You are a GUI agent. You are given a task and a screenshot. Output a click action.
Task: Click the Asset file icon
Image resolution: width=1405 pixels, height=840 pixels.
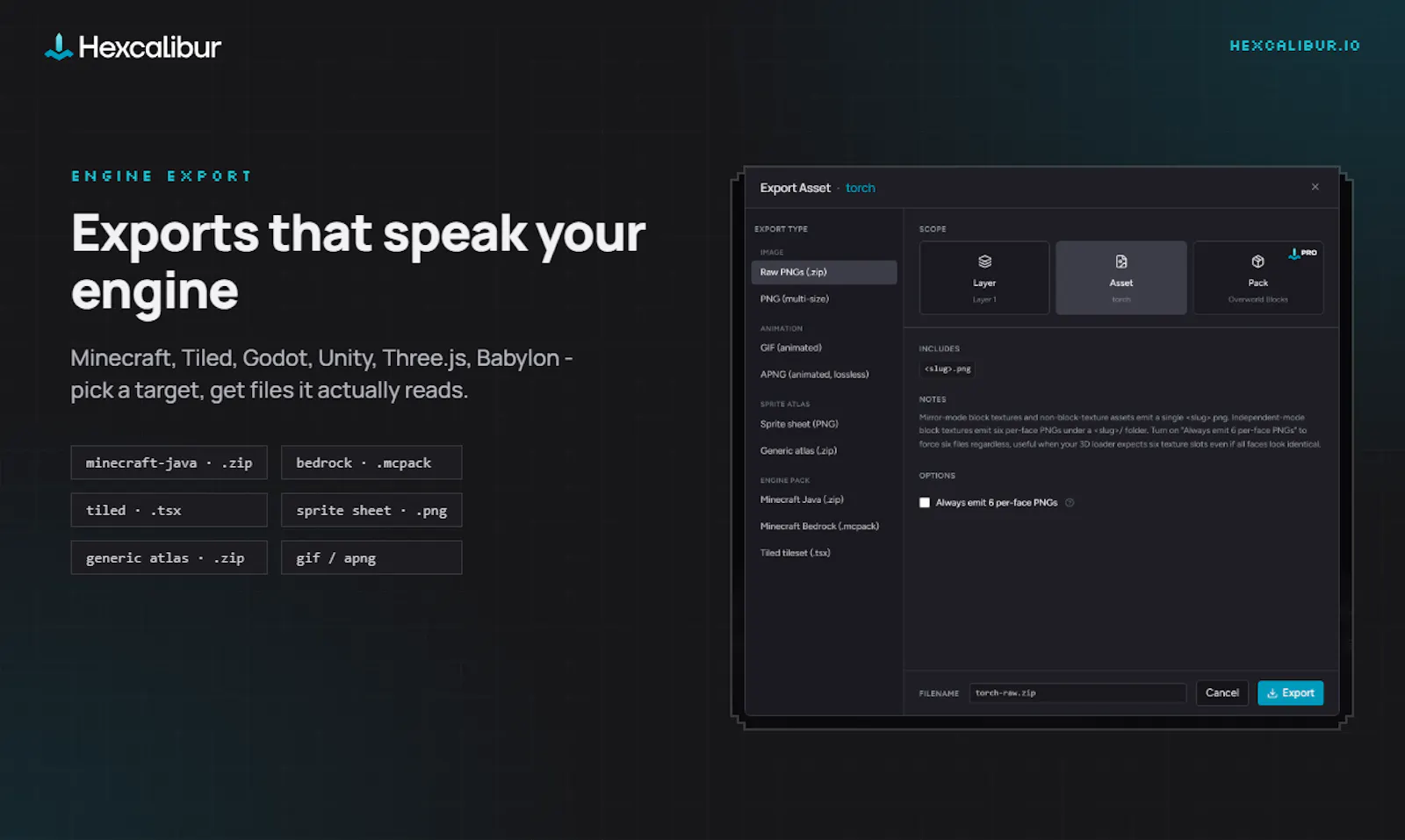1121,262
